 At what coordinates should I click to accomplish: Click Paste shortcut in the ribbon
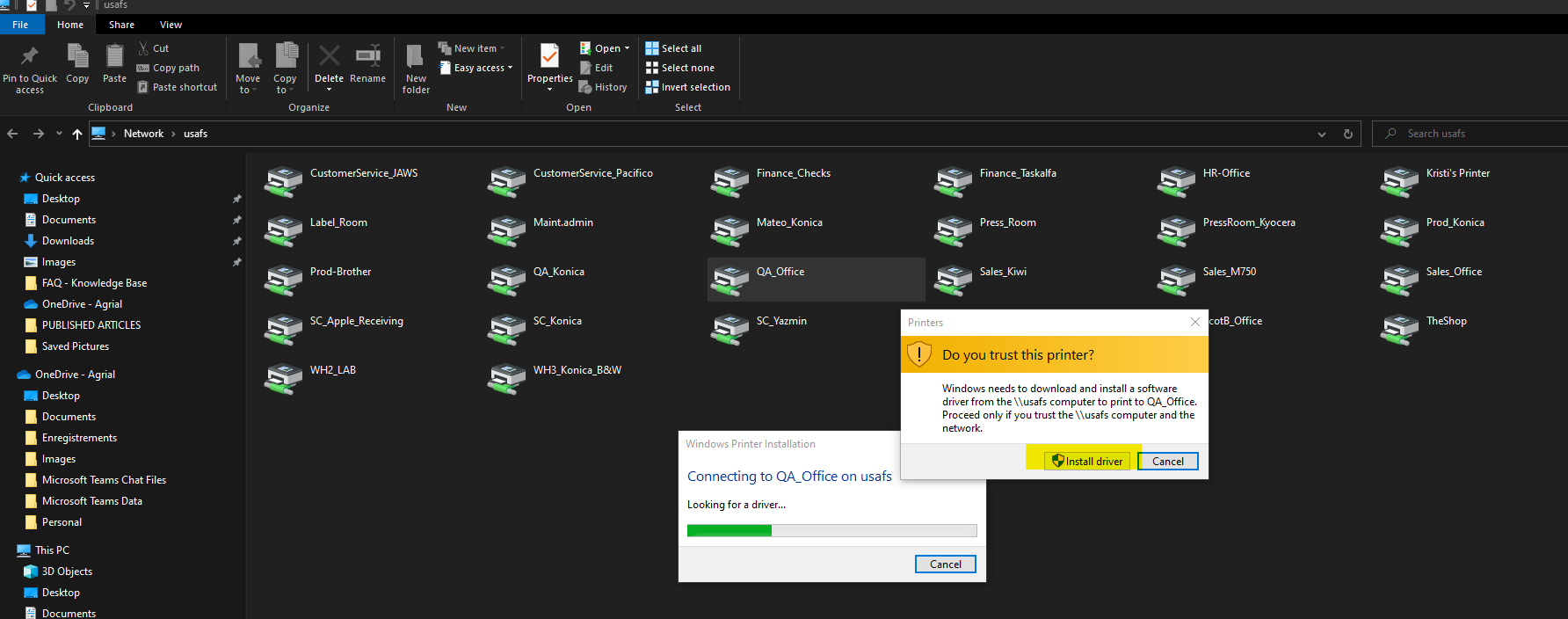click(x=177, y=87)
